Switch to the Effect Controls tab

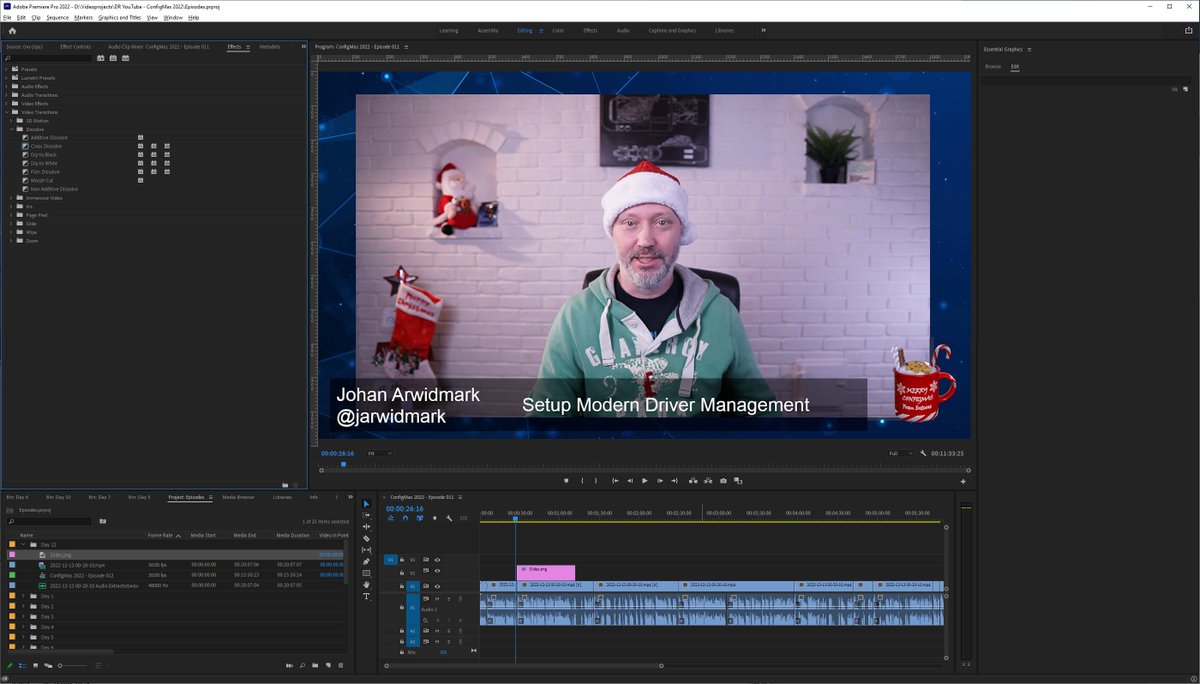[75, 46]
